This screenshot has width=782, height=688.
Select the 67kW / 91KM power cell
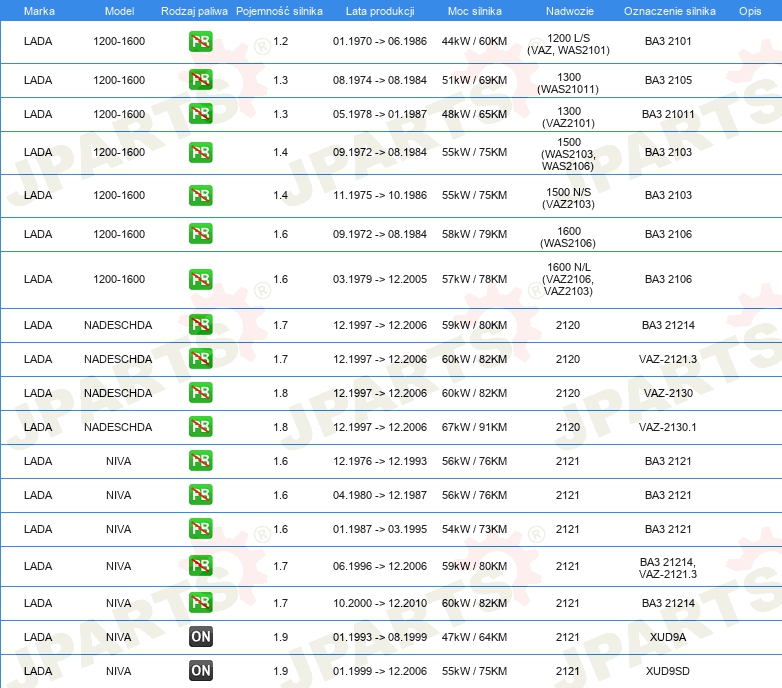point(475,427)
